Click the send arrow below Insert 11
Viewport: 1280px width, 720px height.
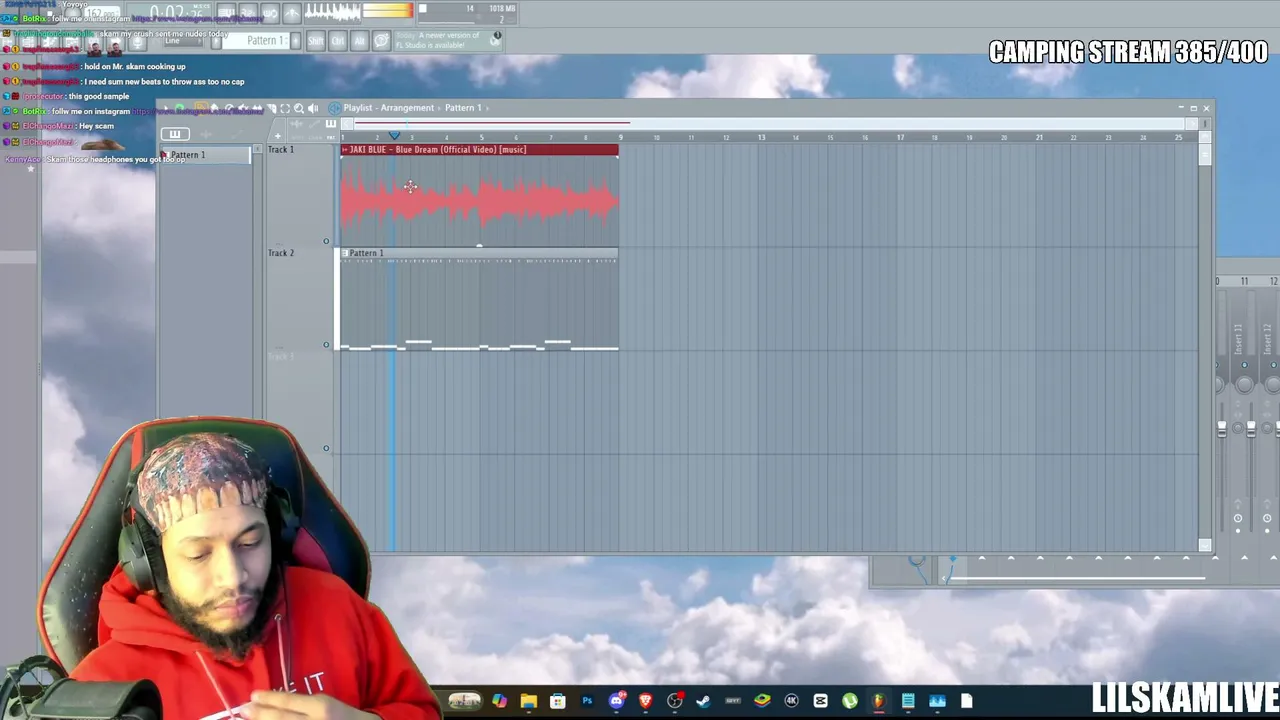click(1244, 557)
